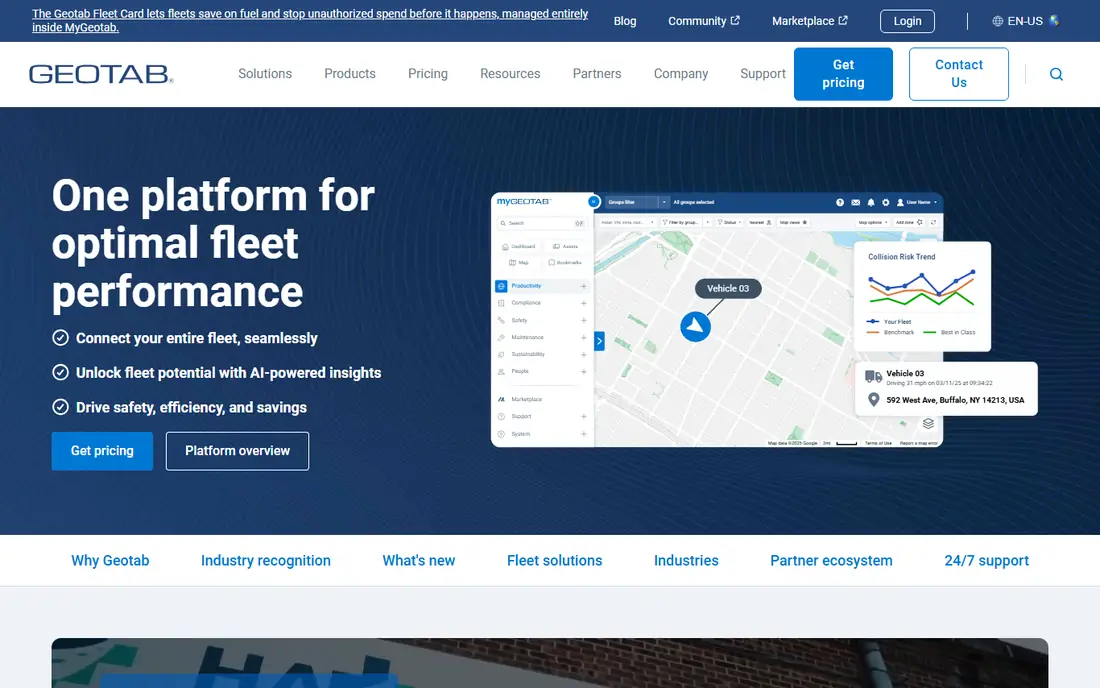Click the checkmark beside Drive safety, efficiency, and savings
This screenshot has width=1100, height=688.
(60, 407)
